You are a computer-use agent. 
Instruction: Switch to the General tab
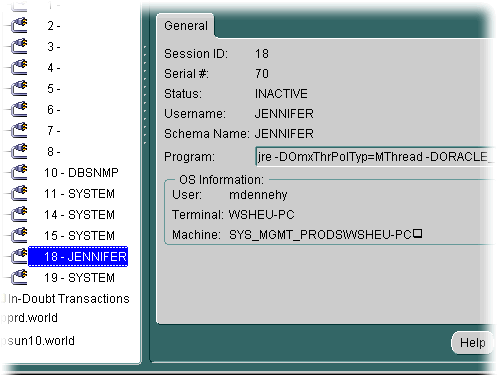pyautogui.click(x=186, y=26)
